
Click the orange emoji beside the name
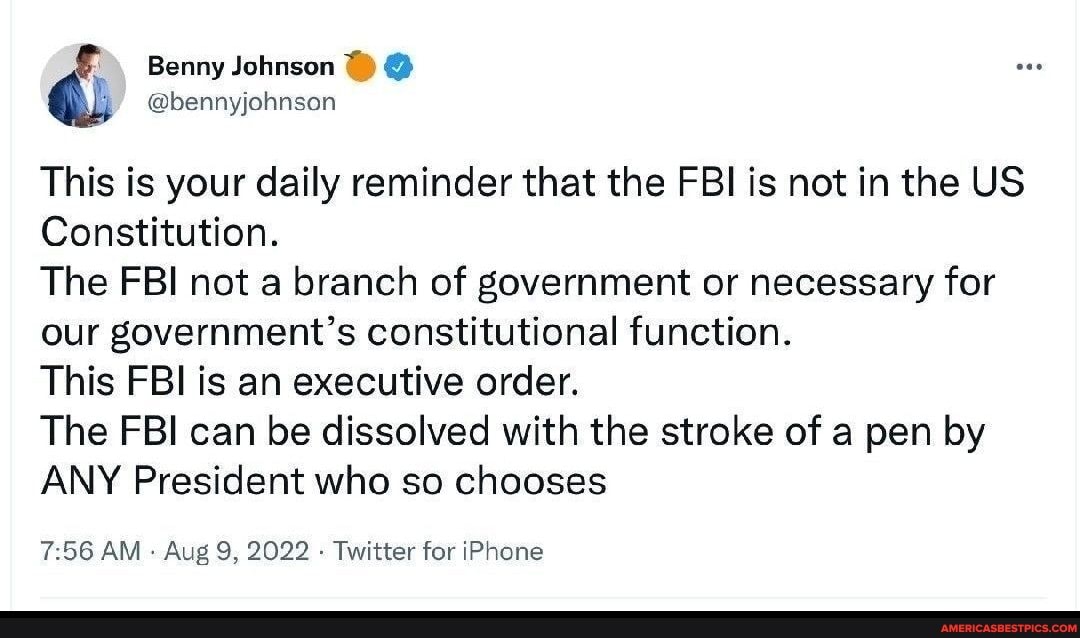pos(359,66)
